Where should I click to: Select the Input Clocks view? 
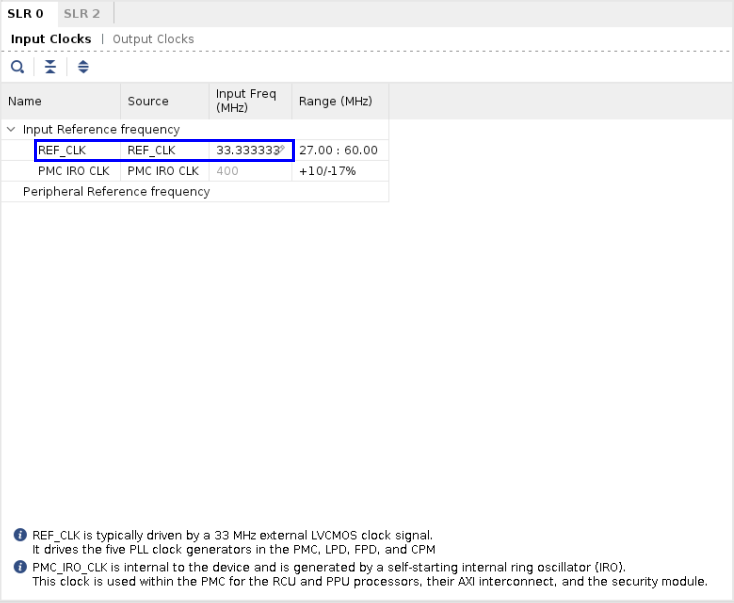[x=51, y=39]
